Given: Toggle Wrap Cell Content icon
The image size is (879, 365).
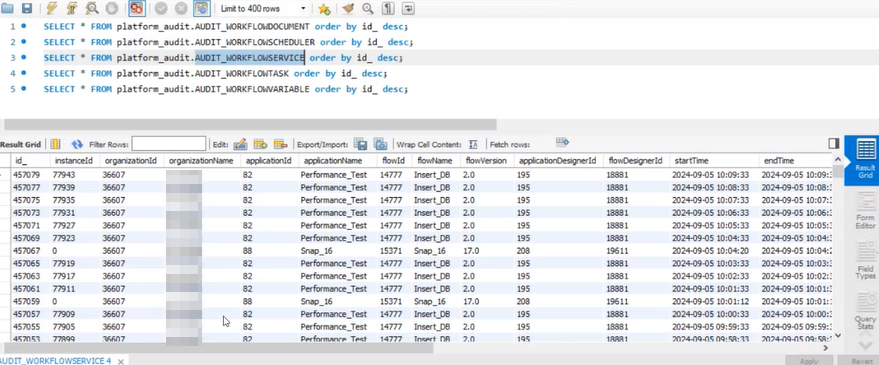Looking at the screenshot, I should [473, 144].
